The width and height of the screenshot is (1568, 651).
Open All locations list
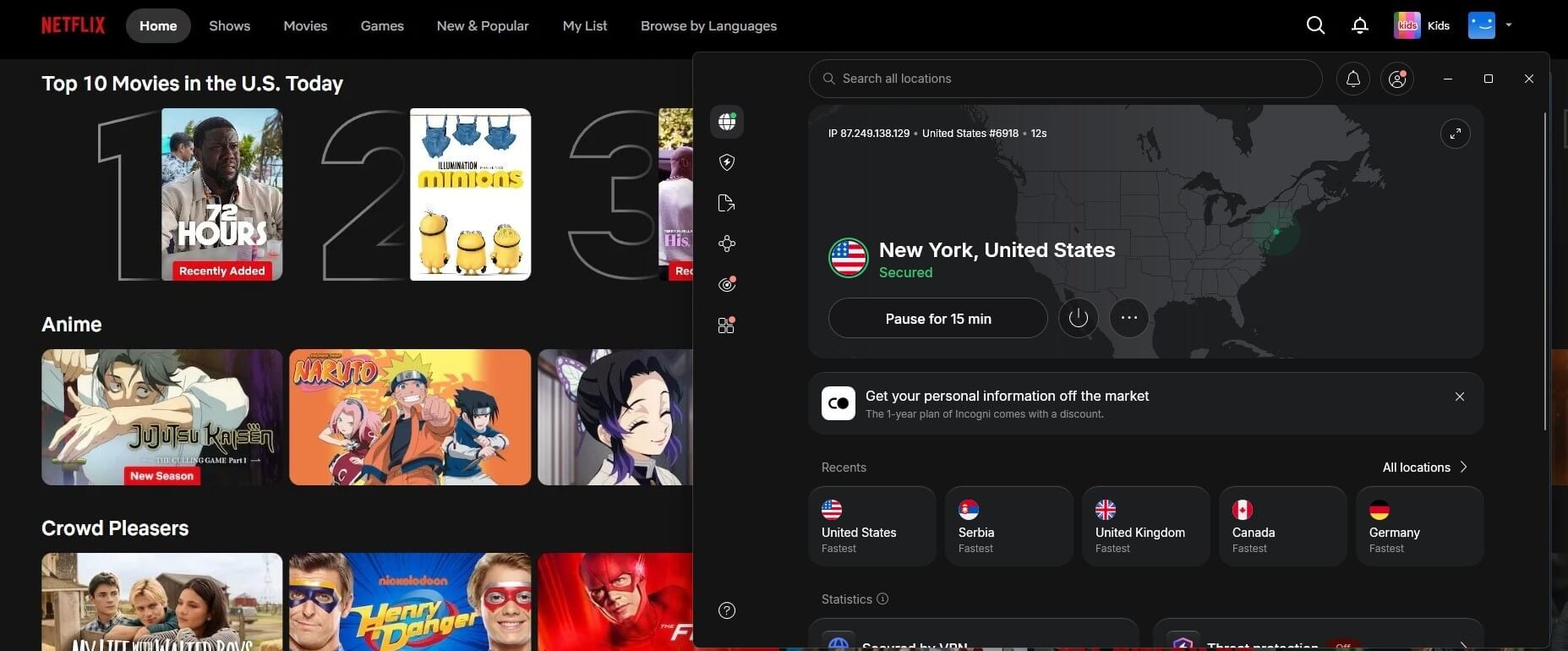point(1425,468)
